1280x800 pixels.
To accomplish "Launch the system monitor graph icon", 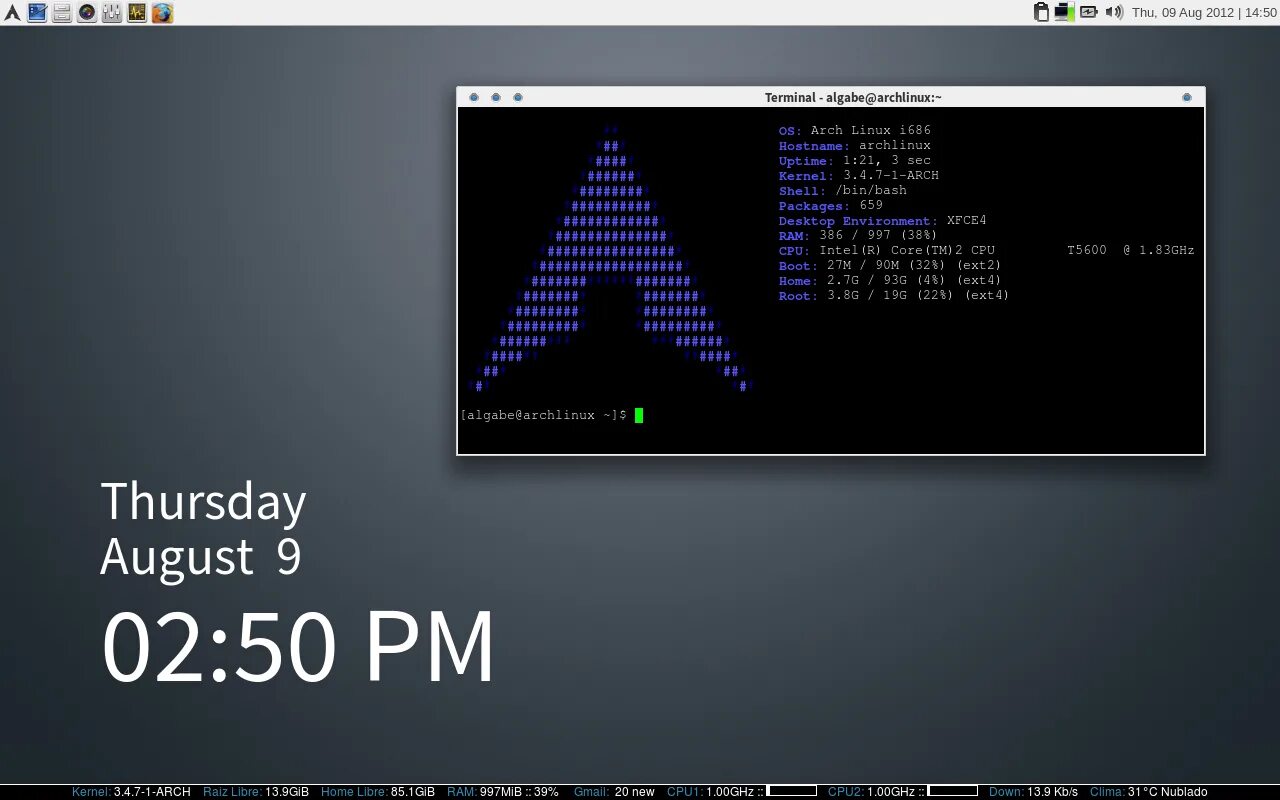I will coord(137,13).
